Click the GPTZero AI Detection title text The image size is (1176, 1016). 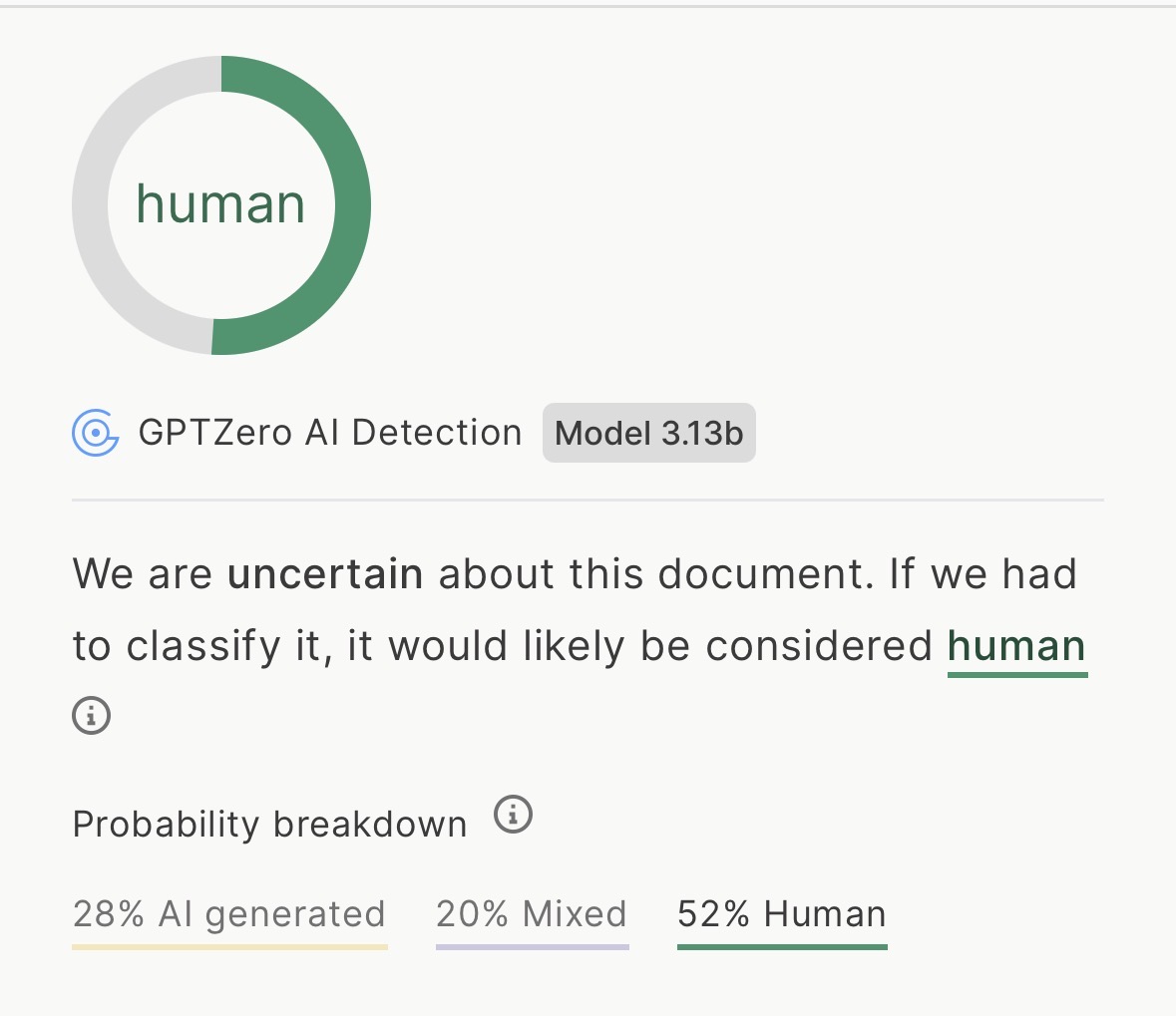[330, 433]
